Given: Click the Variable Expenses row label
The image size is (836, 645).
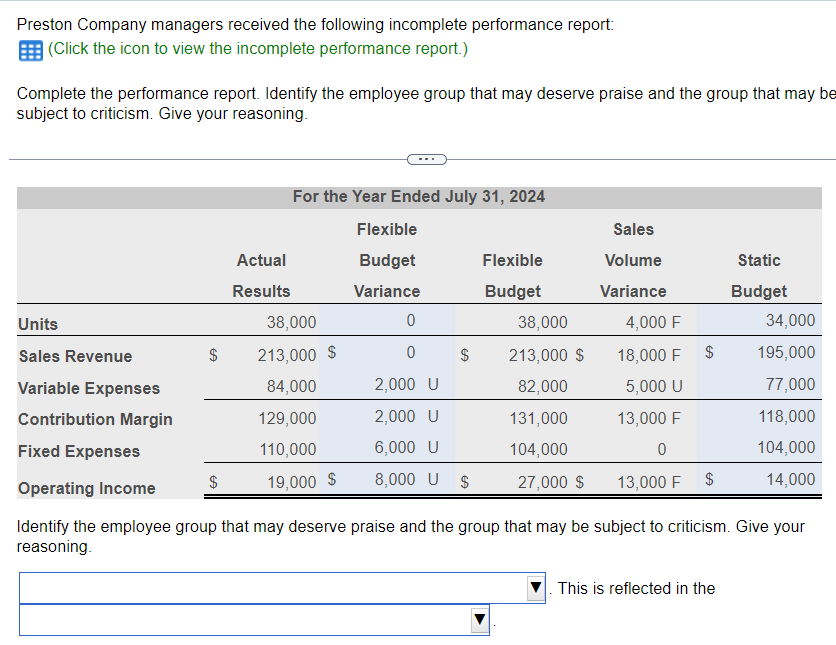Looking at the screenshot, I should tap(89, 388).
